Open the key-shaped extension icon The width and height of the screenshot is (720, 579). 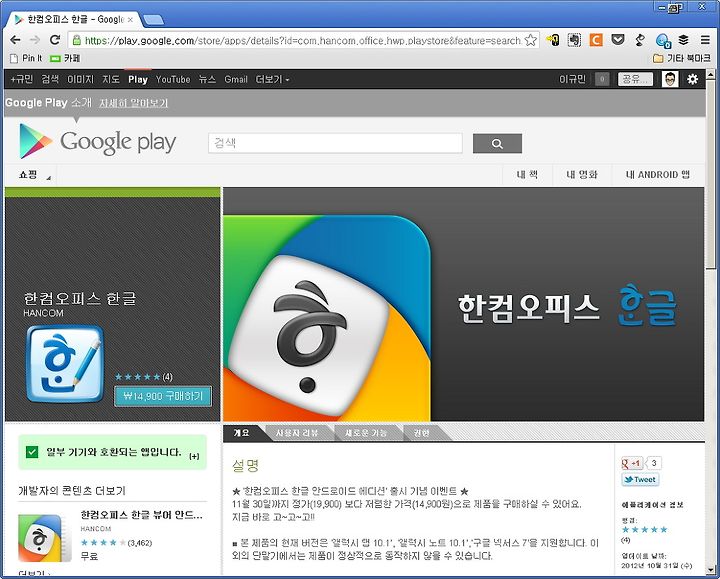pyautogui.click(x=553, y=40)
